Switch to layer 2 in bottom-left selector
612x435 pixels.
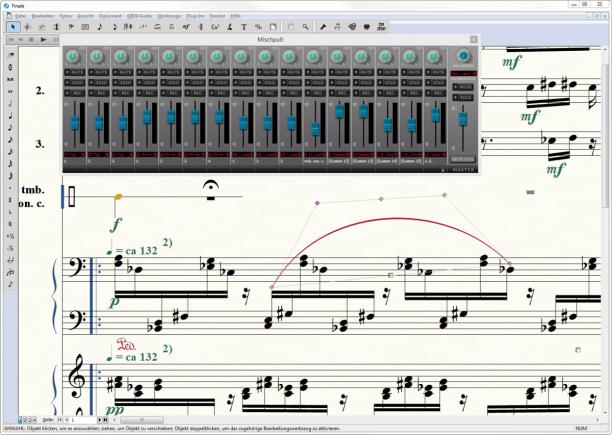pos(25,420)
